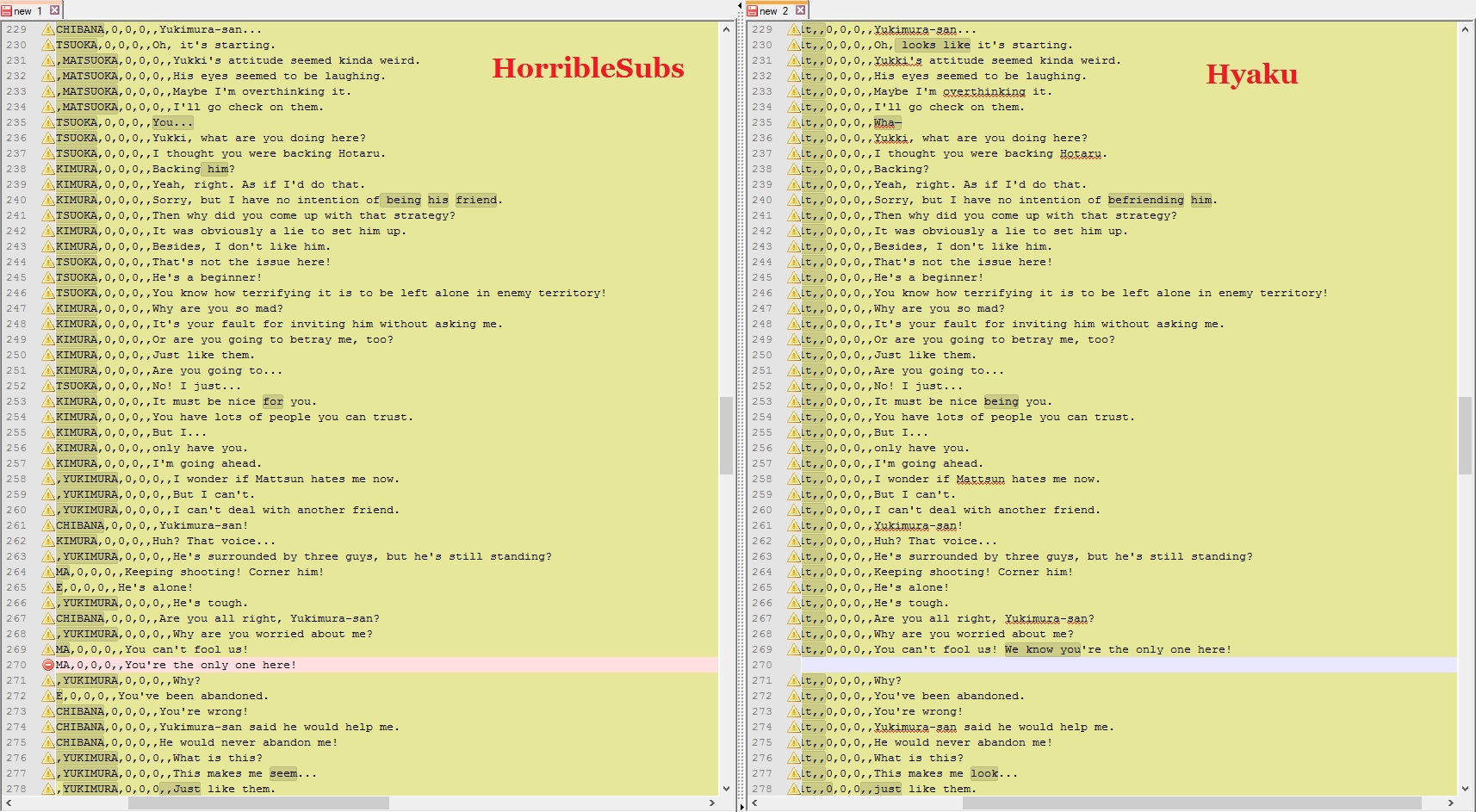The width and height of the screenshot is (1476, 812).
Task: Click the change icon beside 'Oh, looks like it's starting.'
Action: pyautogui.click(x=794, y=45)
